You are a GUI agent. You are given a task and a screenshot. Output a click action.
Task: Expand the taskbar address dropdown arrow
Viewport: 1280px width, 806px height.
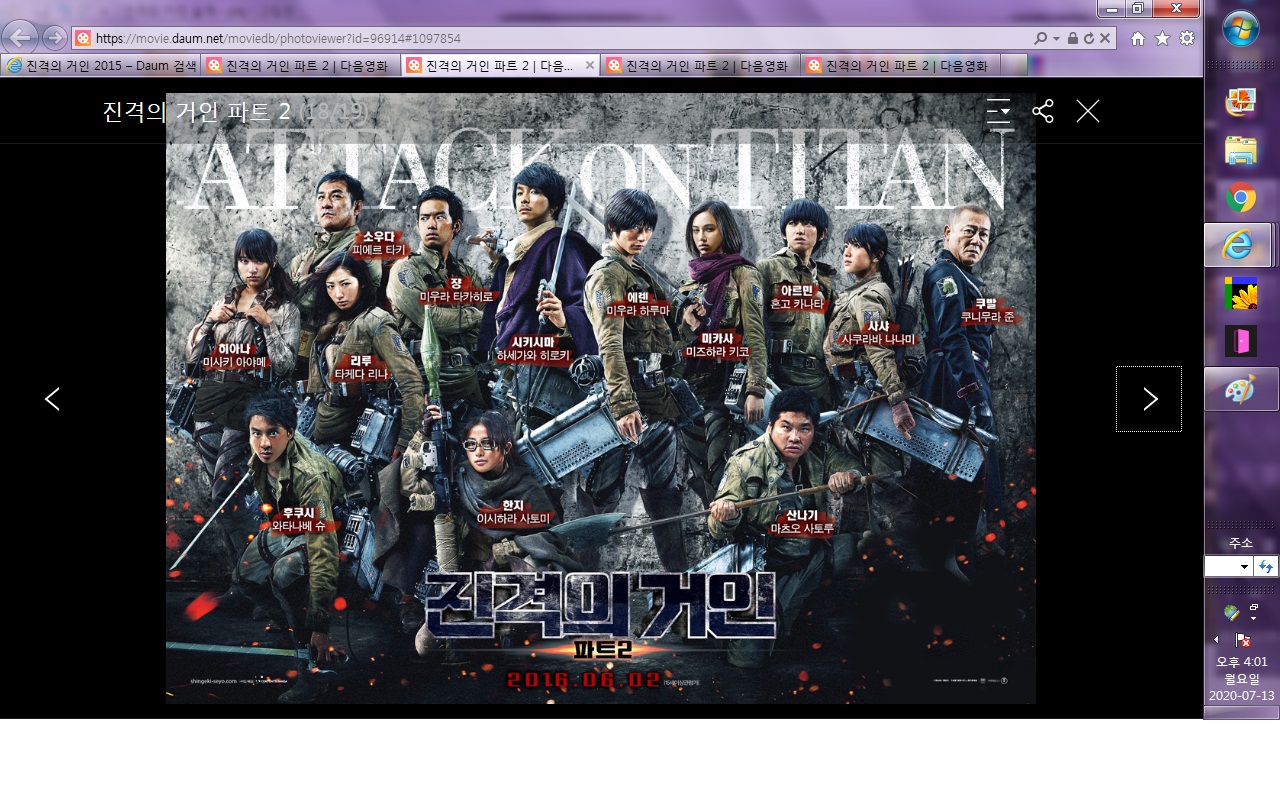pyautogui.click(x=1245, y=566)
